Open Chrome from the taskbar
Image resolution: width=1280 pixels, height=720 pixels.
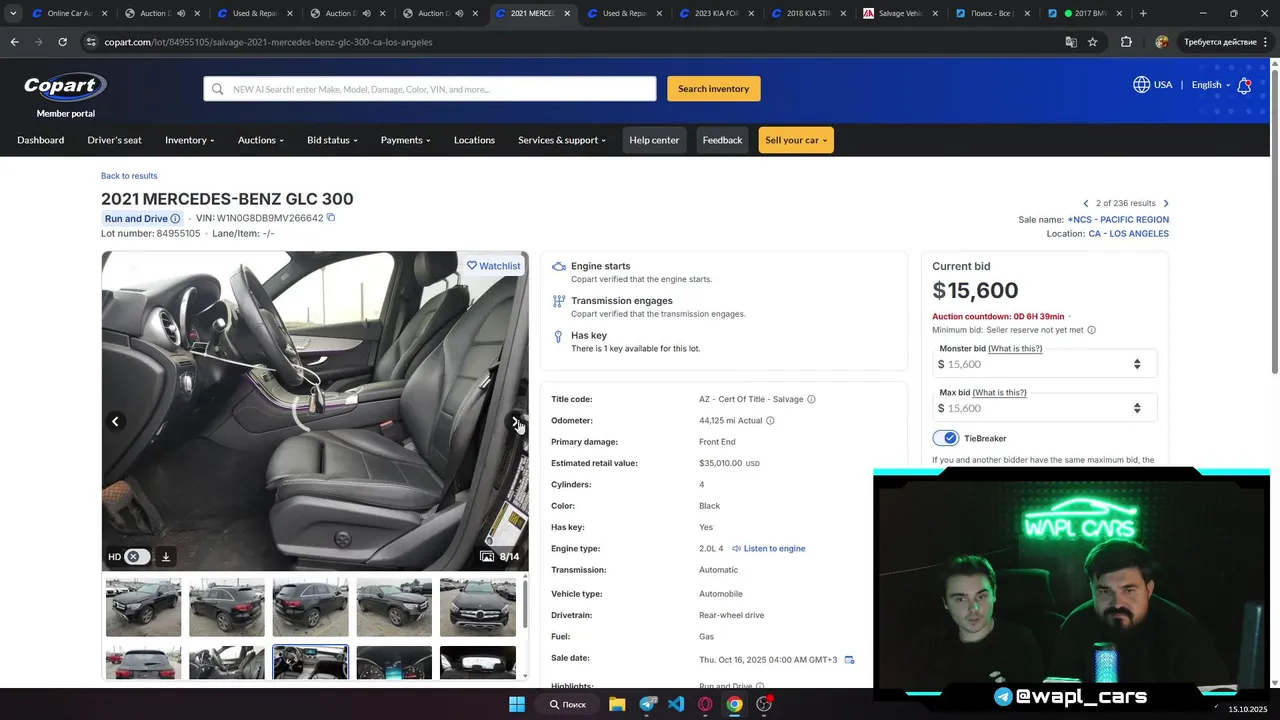[734, 704]
